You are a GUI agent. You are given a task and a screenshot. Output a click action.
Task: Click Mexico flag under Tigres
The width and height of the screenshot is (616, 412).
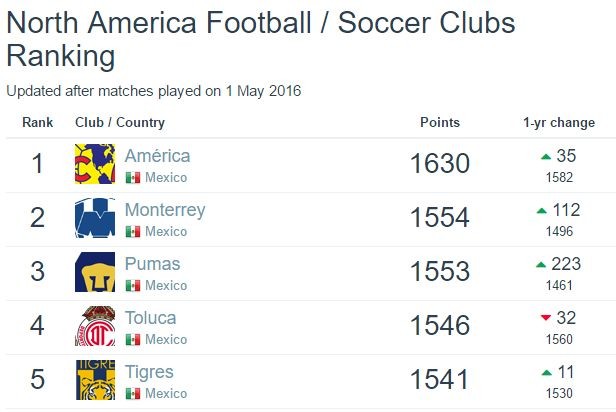click(132, 394)
